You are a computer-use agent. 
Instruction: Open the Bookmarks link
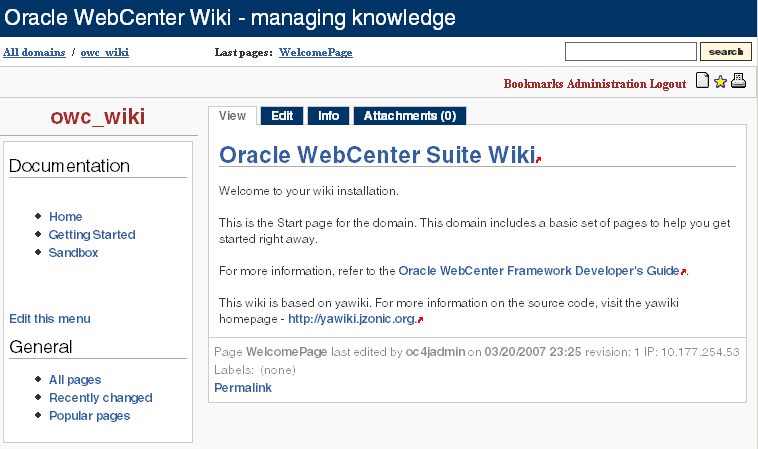533,84
